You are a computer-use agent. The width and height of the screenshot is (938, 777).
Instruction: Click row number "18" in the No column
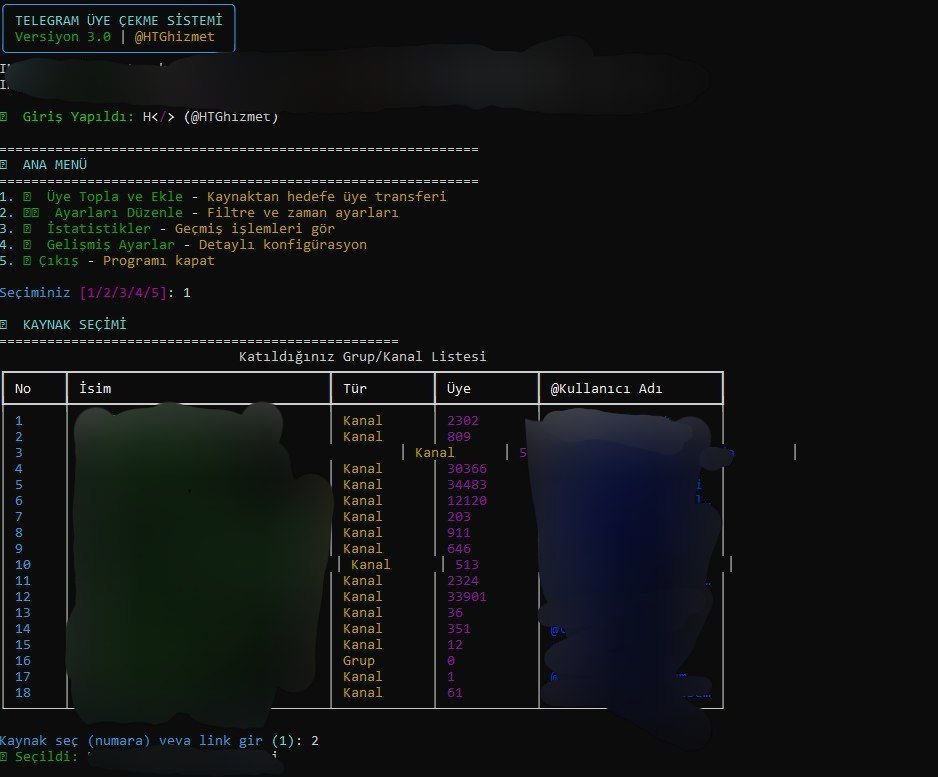point(23,693)
